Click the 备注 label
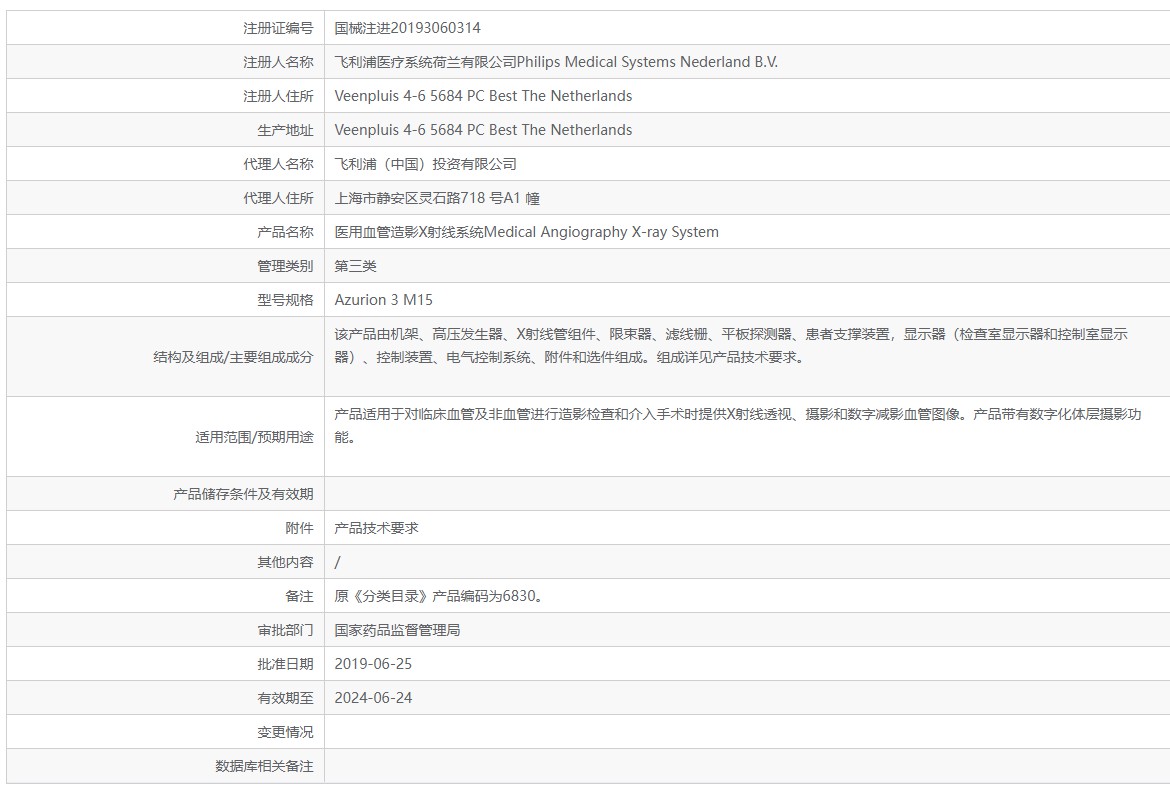1170x792 pixels. [x=299, y=596]
